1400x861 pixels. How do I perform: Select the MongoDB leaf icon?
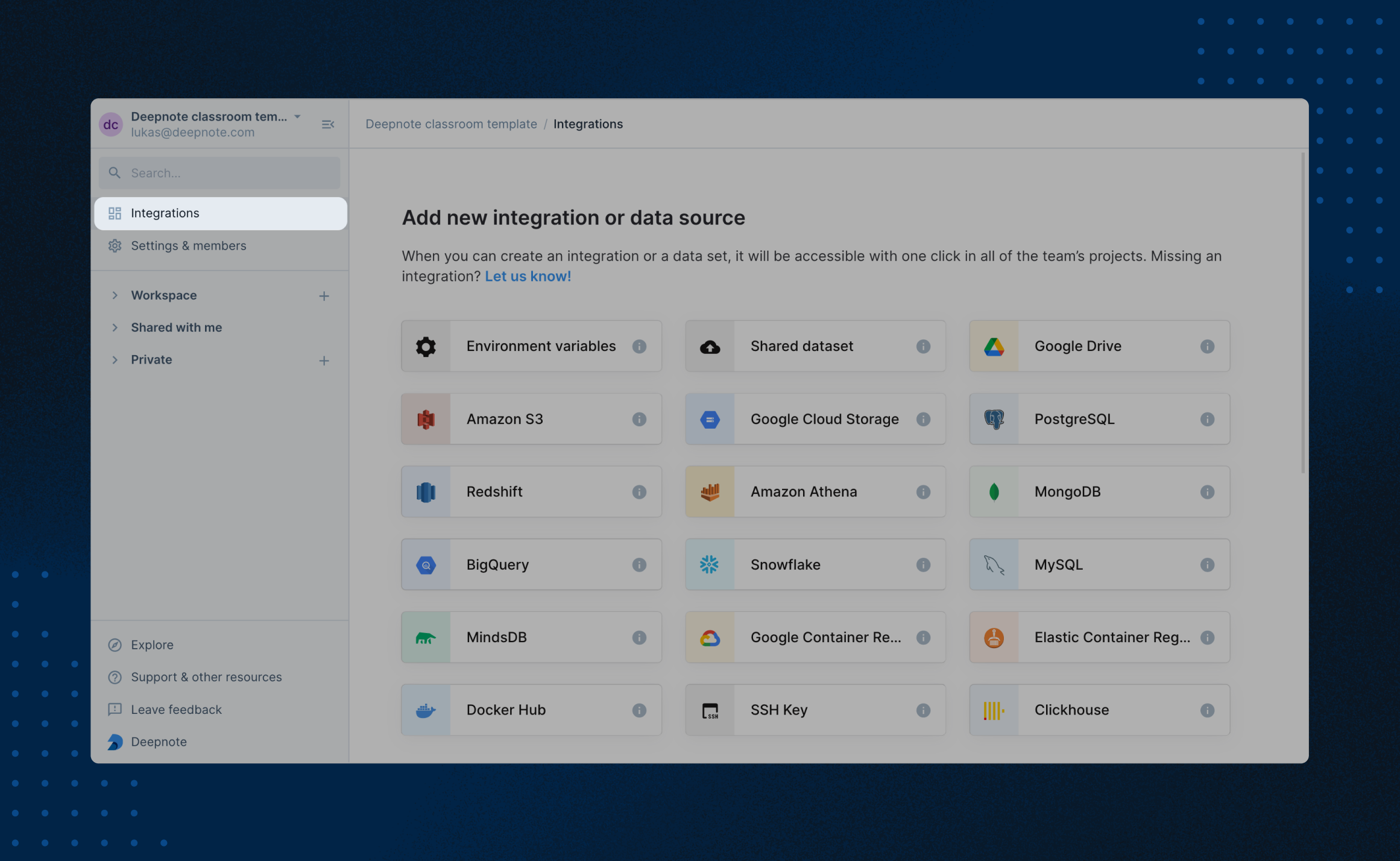pyautogui.click(x=994, y=491)
